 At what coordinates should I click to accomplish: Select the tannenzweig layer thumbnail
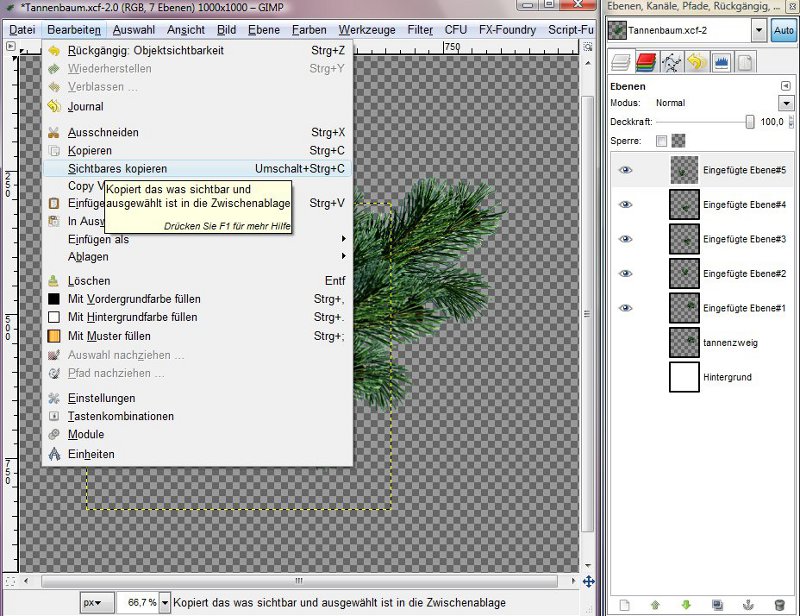tap(684, 342)
